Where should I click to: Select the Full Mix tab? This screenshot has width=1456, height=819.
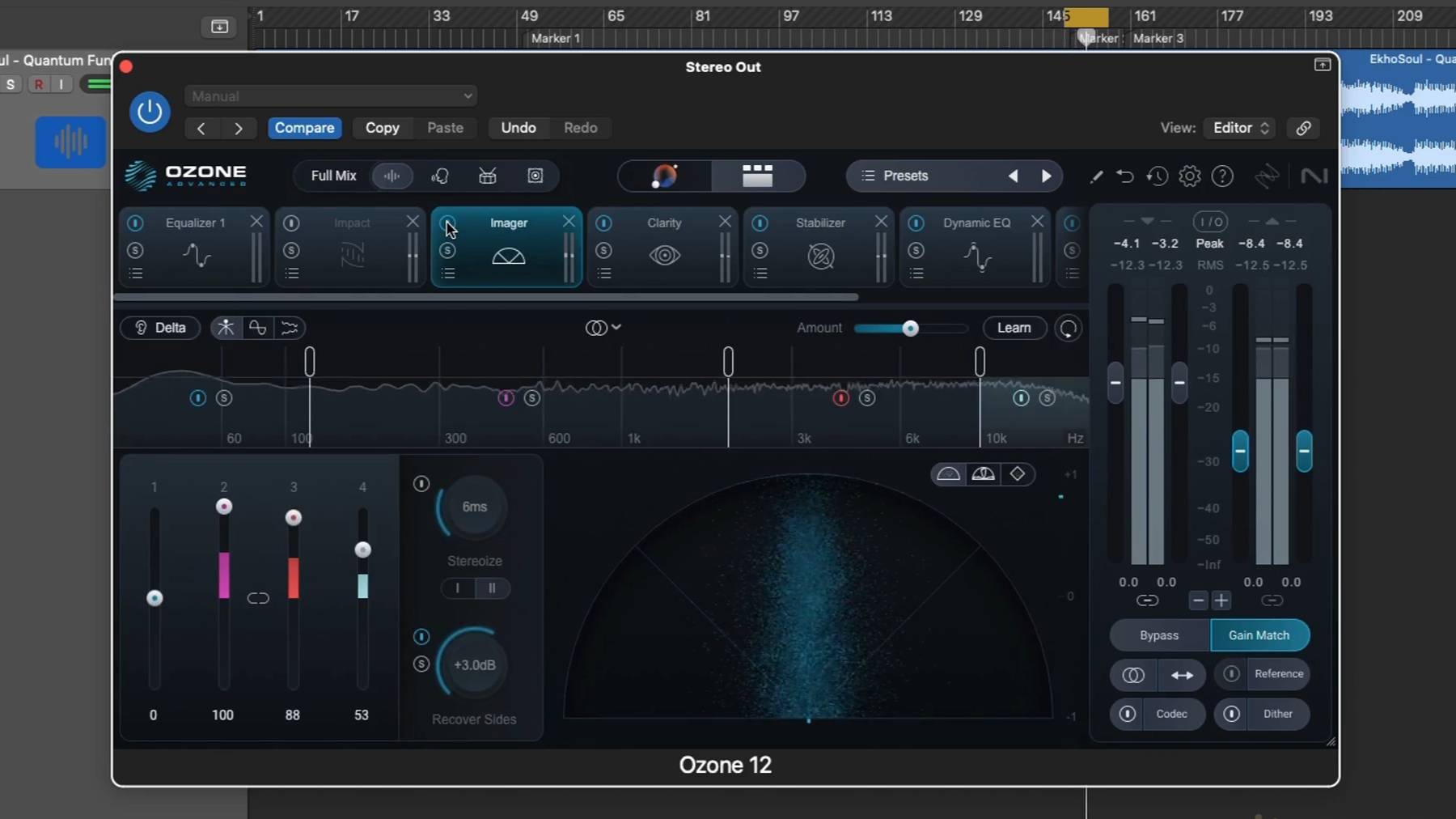[333, 176]
